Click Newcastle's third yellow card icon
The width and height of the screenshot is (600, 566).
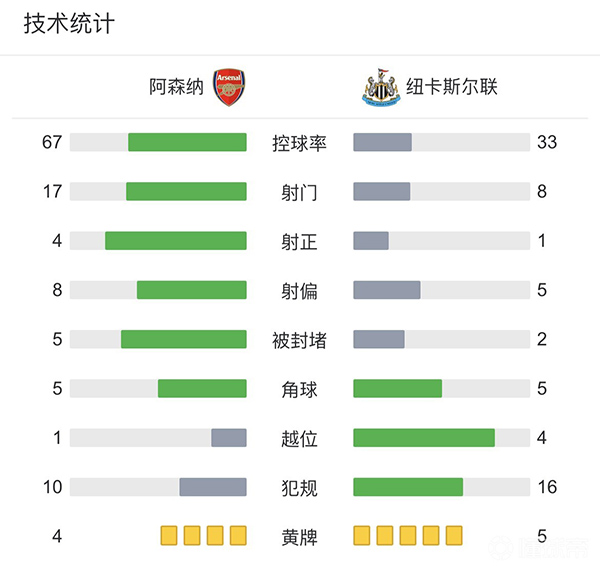408,535
